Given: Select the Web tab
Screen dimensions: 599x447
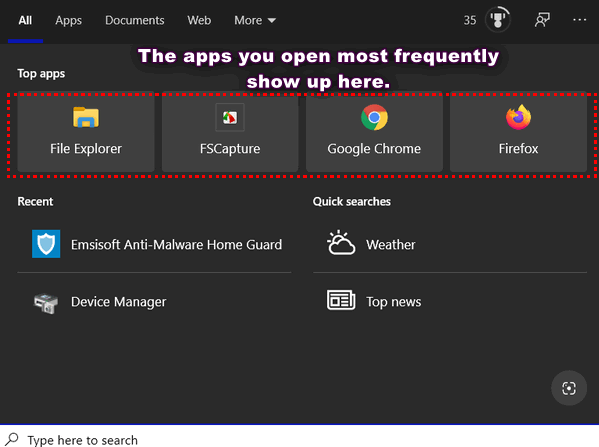Looking at the screenshot, I should pos(199,20).
